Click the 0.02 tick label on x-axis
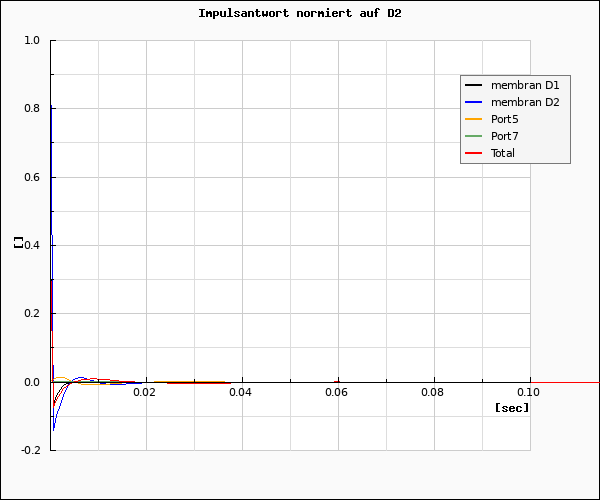This screenshot has height=500, width=600. [146, 392]
